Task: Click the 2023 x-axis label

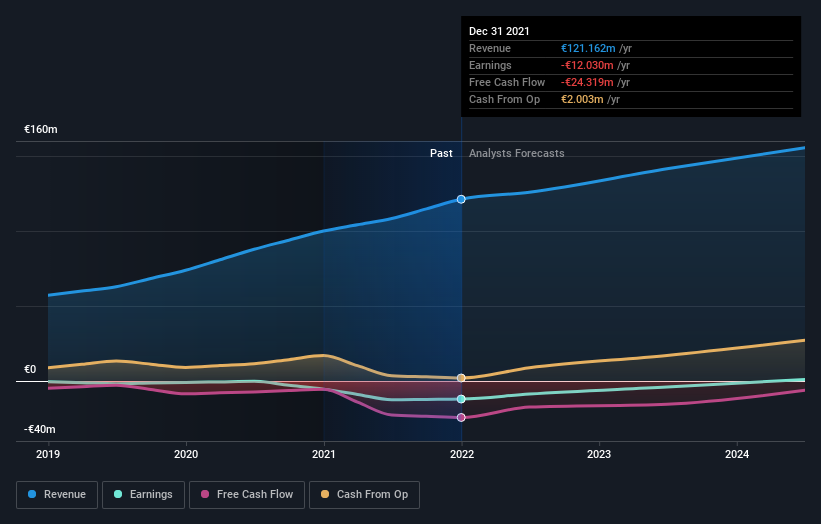Action: (x=599, y=454)
